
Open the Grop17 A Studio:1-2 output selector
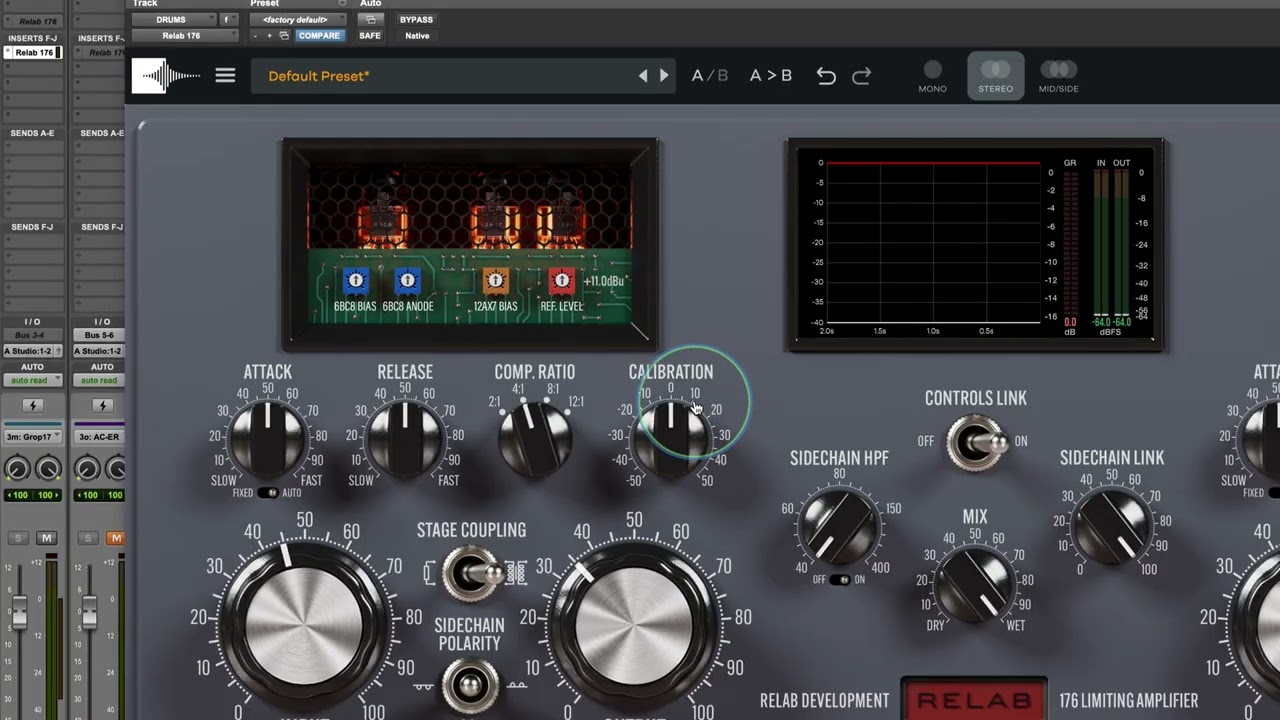point(33,351)
